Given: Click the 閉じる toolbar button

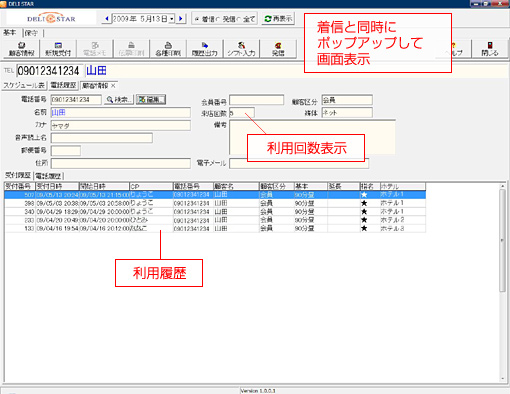Looking at the screenshot, I should 490,49.
